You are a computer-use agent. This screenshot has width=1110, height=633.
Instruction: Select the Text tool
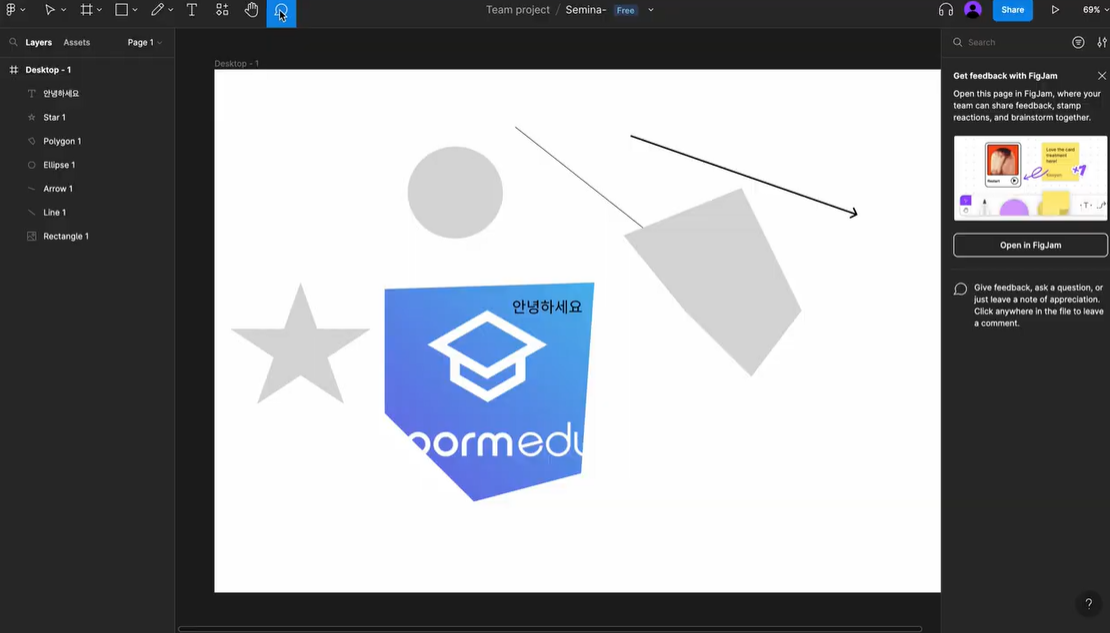(x=192, y=10)
